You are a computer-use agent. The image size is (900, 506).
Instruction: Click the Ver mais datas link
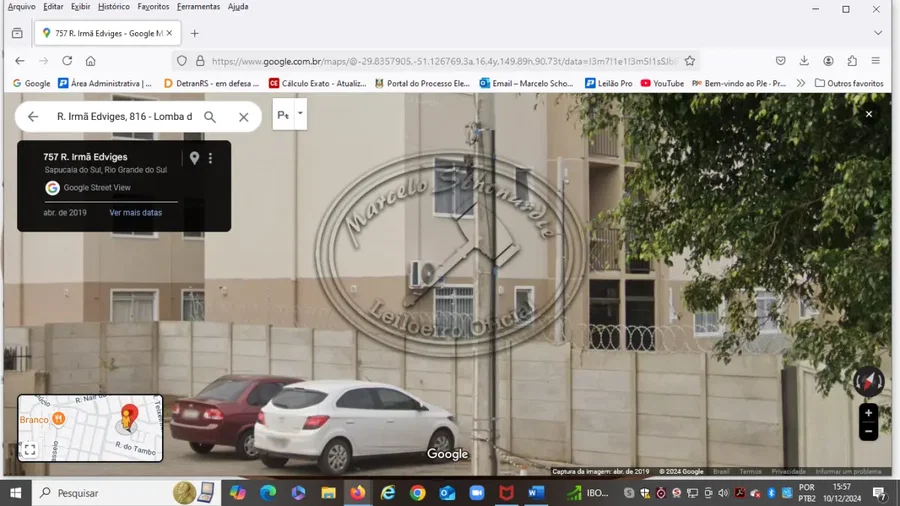click(x=135, y=212)
